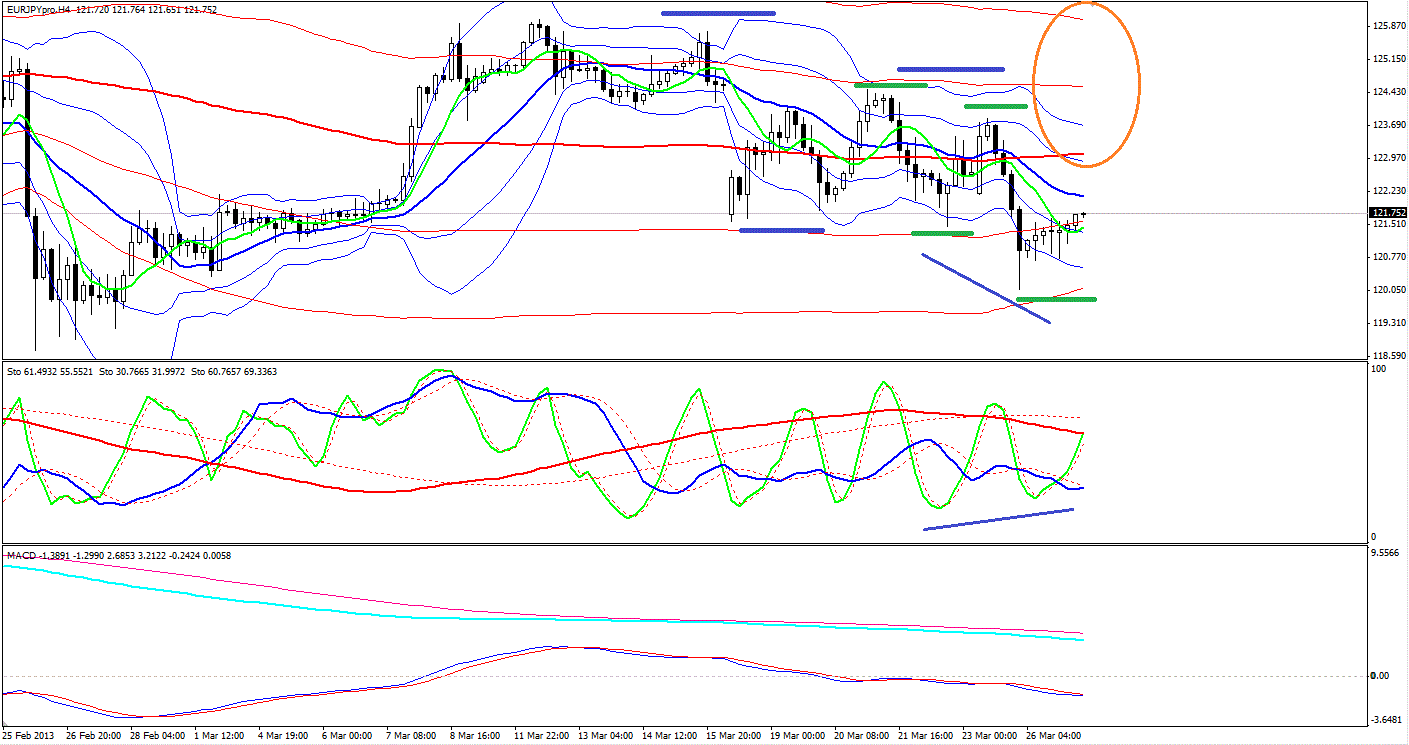This screenshot has height=745, width=1409.
Task: Click the 11 Mar 22:00 time axis label
Action: tap(540, 735)
